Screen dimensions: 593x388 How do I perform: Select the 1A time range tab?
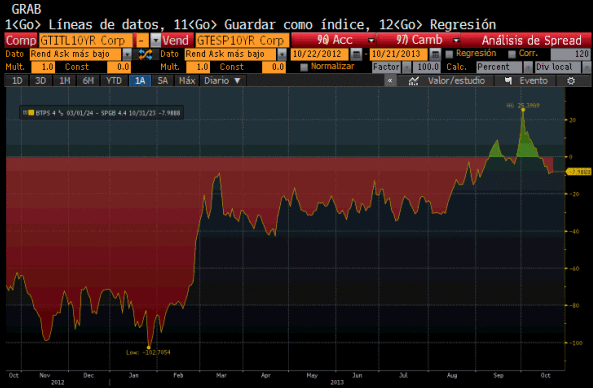pyautogui.click(x=140, y=81)
